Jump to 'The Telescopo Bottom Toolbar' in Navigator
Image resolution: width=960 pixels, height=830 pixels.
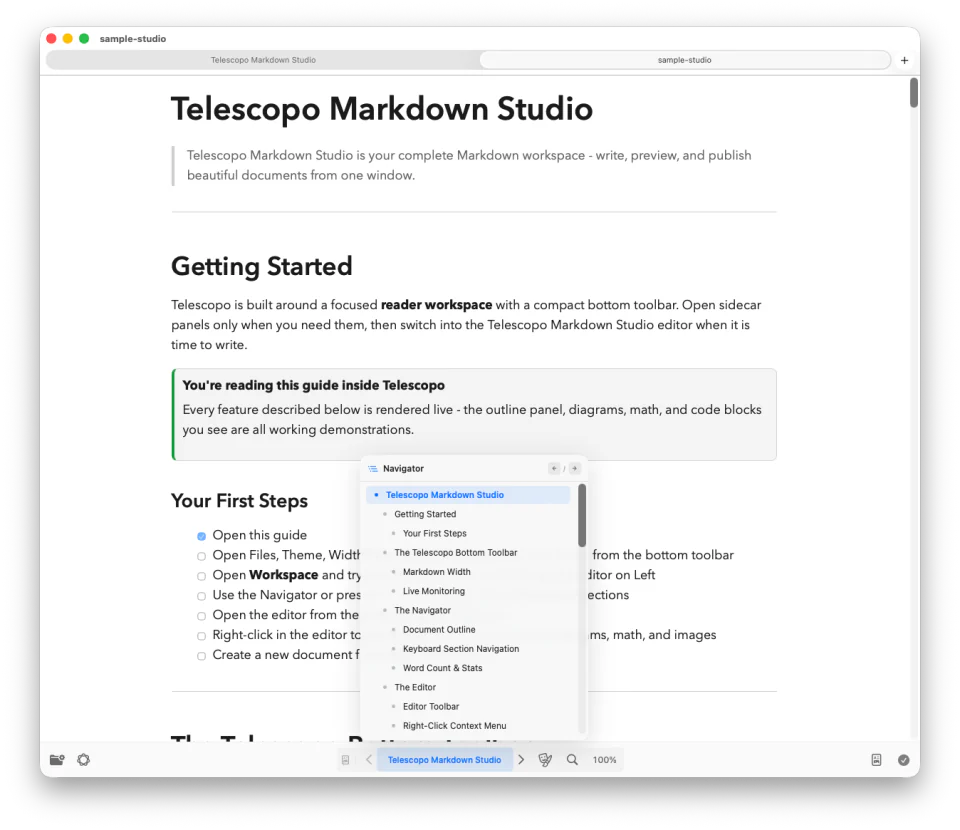pos(456,553)
